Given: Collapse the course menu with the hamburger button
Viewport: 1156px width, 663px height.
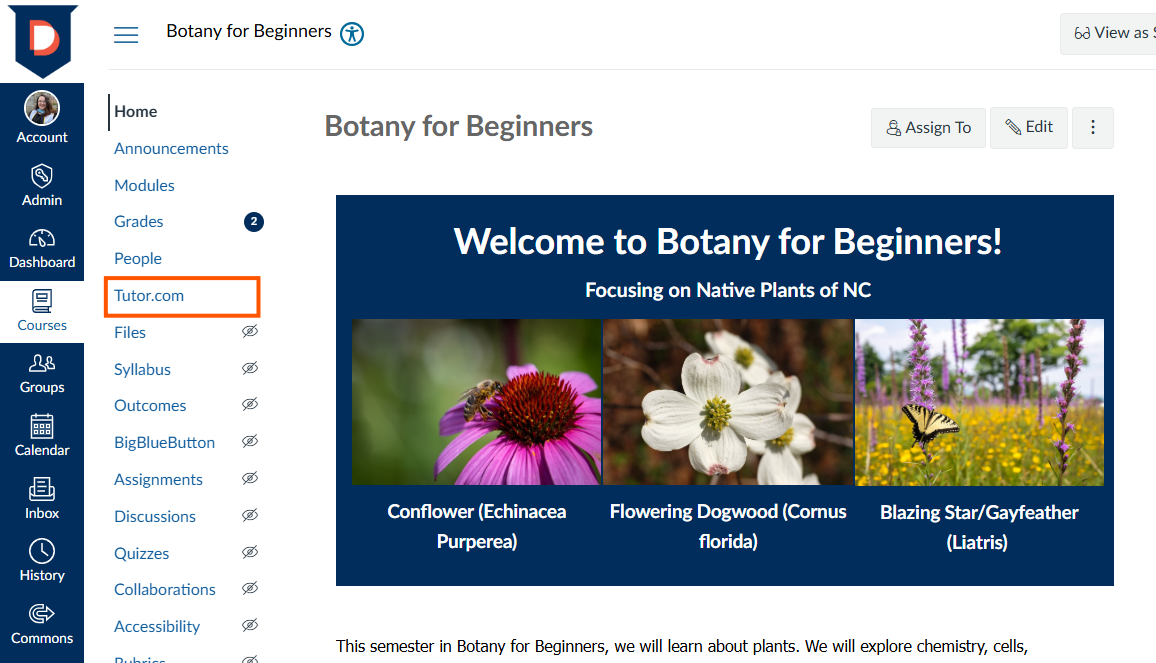Looking at the screenshot, I should (126, 34).
